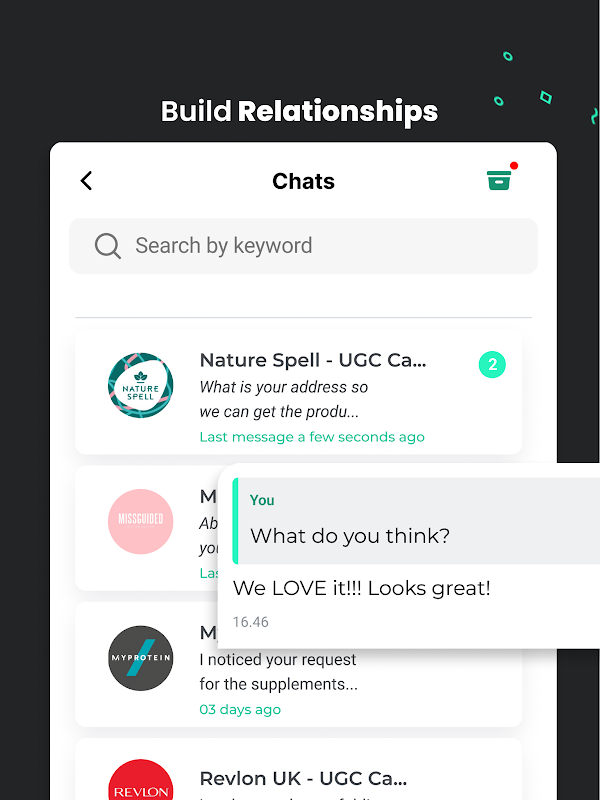The image size is (600, 800).
Task: Click the unread badge showing 2
Action: (x=492, y=365)
